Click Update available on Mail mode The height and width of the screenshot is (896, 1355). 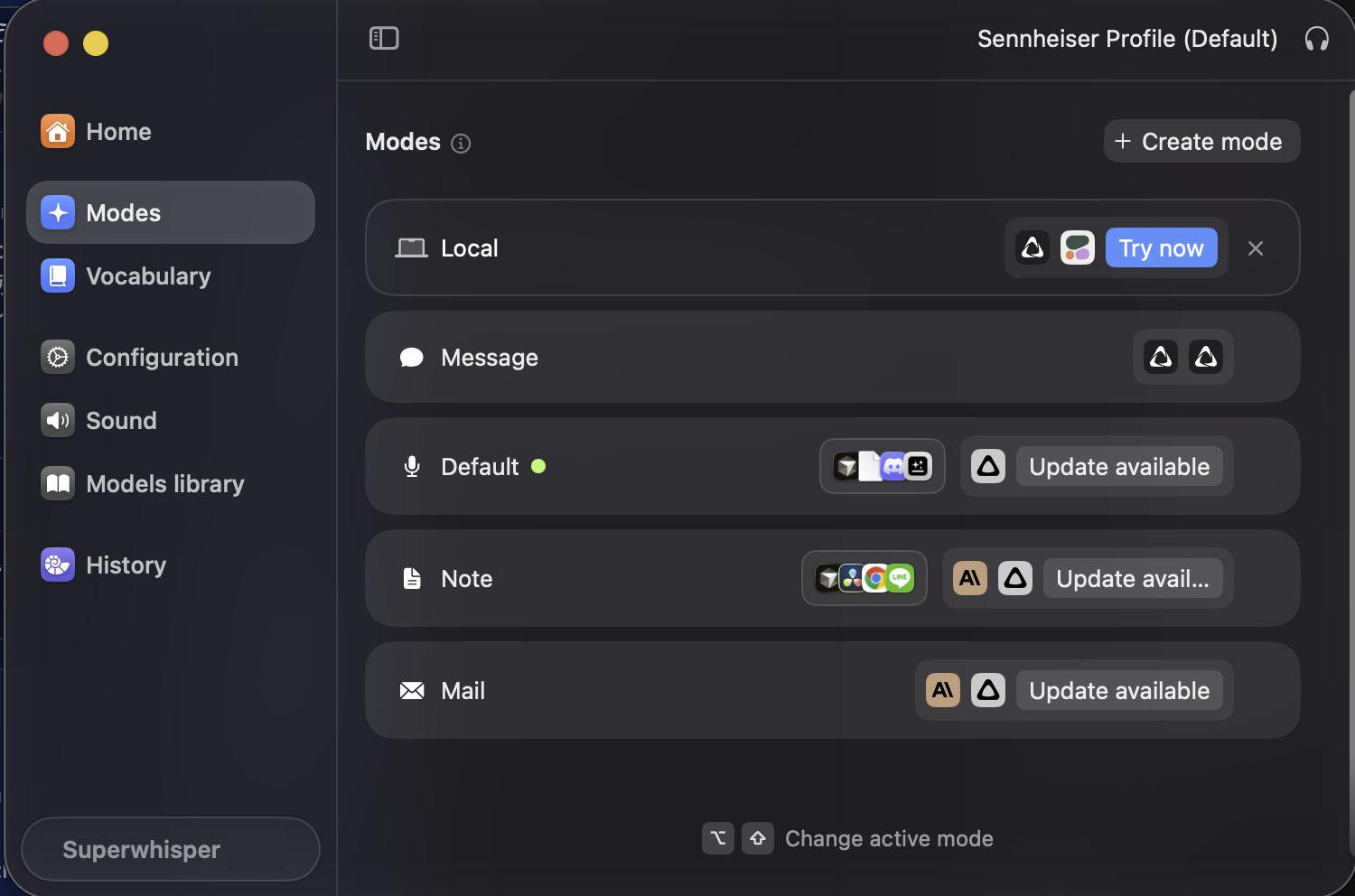(x=1119, y=690)
